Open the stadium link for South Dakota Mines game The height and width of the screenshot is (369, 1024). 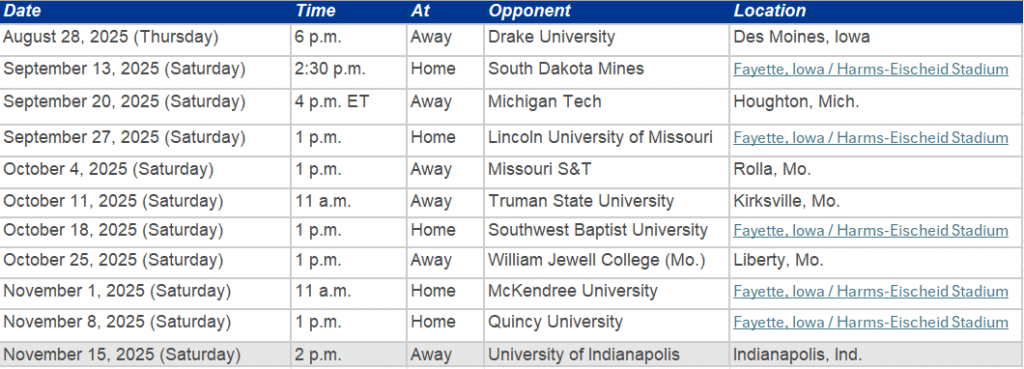871,69
